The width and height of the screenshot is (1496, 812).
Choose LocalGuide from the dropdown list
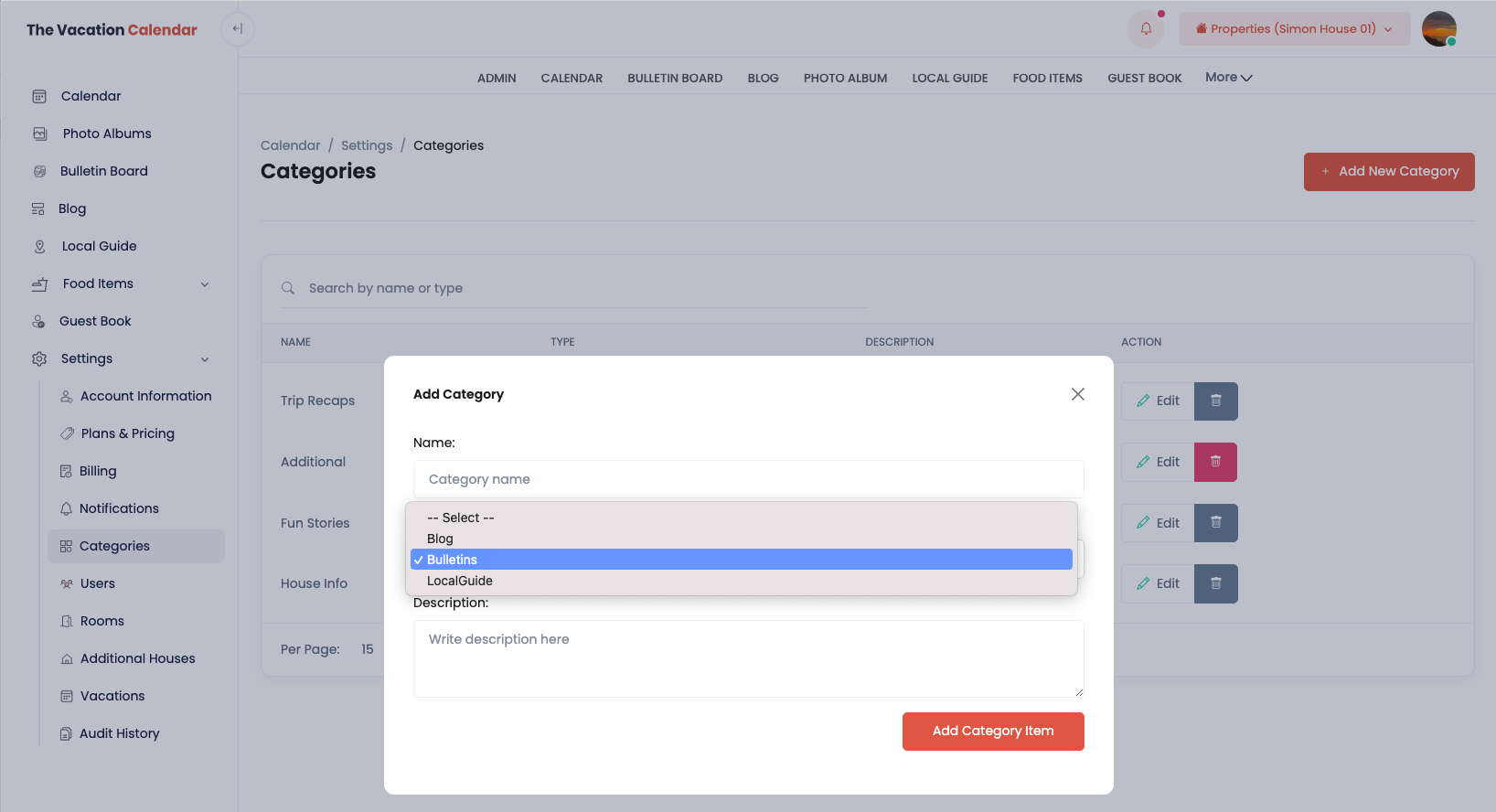pos(460,581)
